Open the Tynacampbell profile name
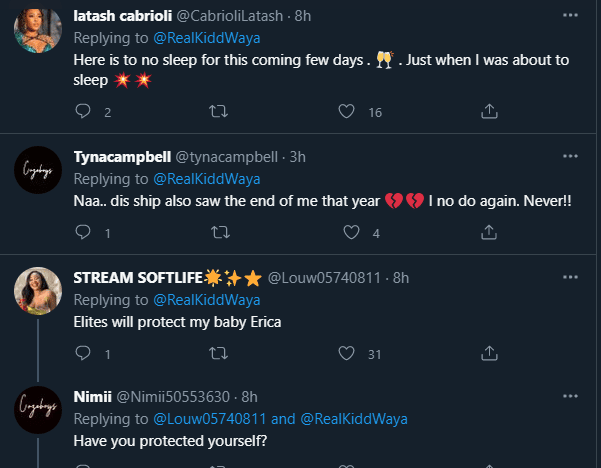601x468 pixels. [x=122, y=157]
